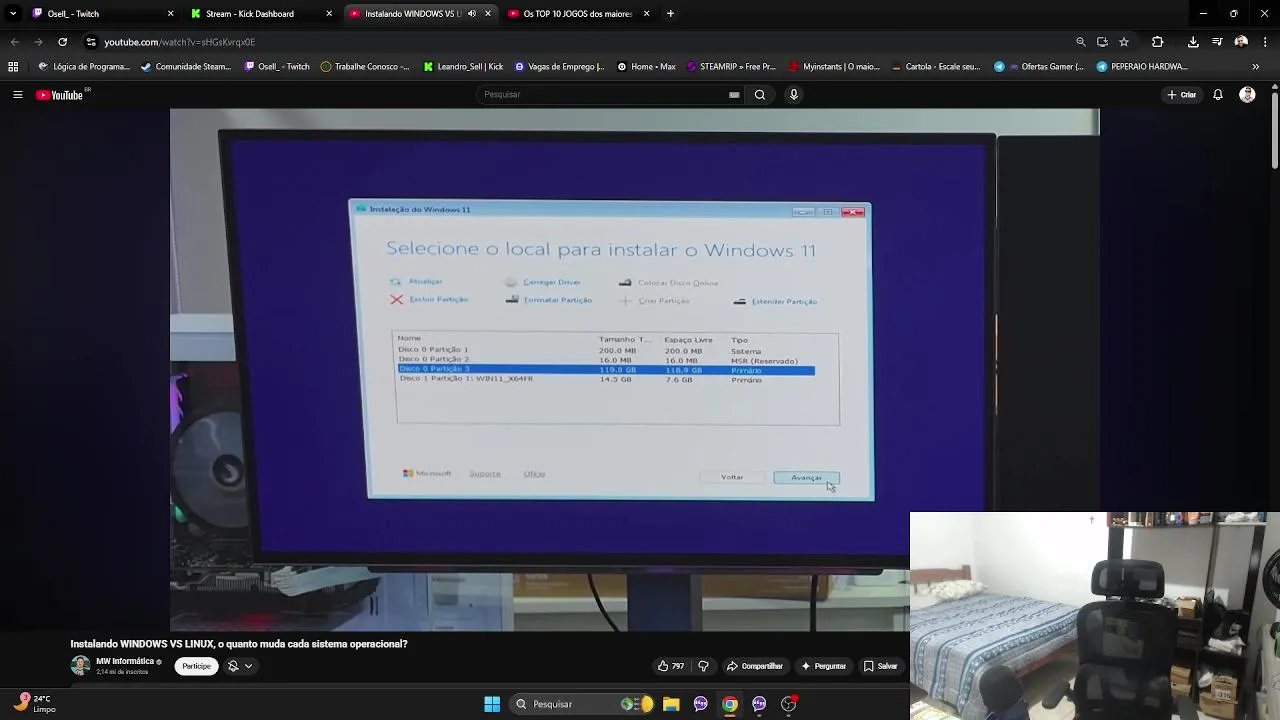
Task: Show more bookmarks with the chevron
Action: [x=1256, y=67]
